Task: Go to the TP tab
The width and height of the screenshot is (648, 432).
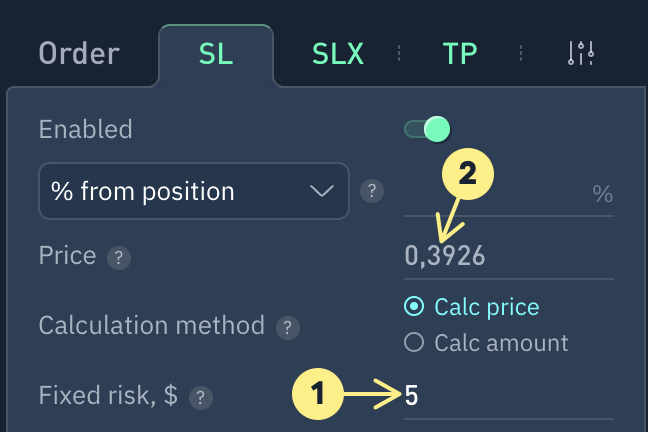Action: (x=459, y=53)
